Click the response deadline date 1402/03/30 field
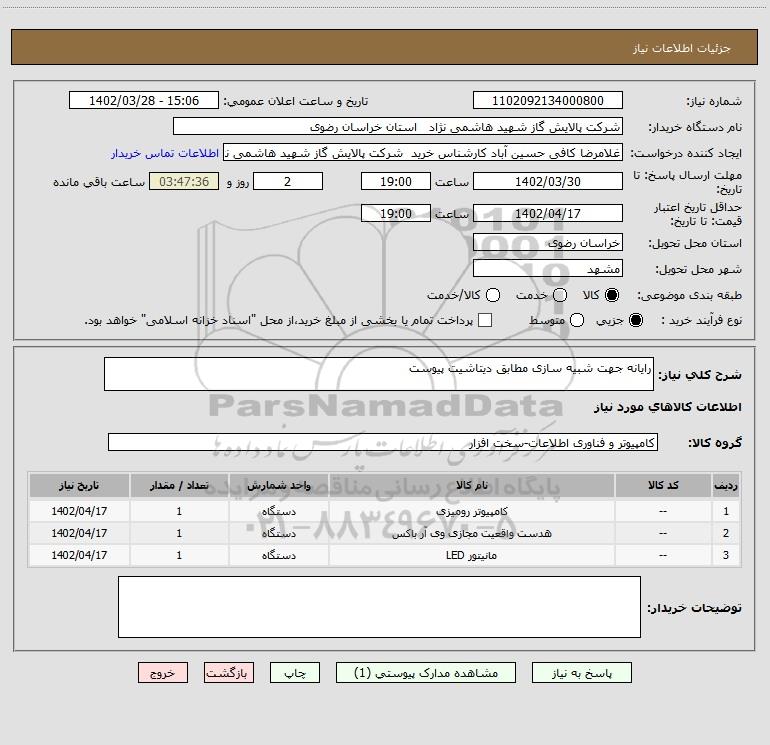 (548, 181)
